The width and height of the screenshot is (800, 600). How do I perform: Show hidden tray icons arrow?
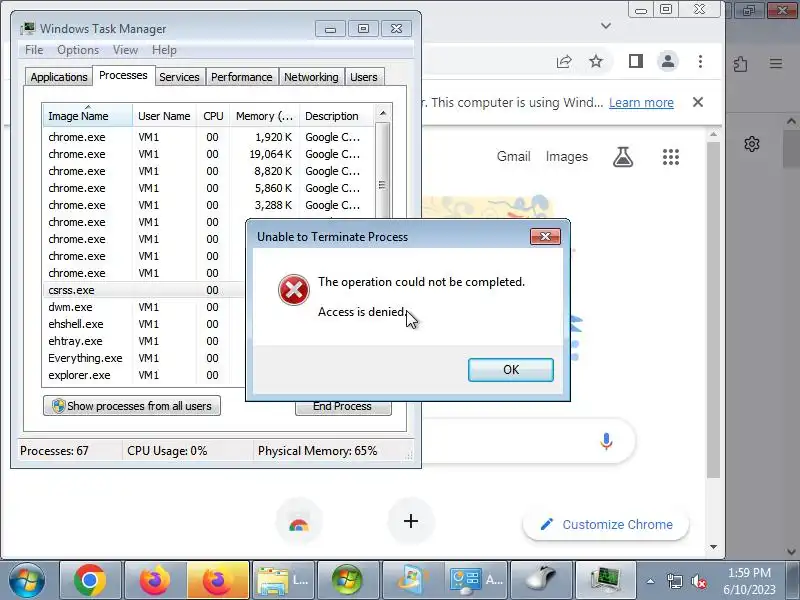[x=650, y=581]
